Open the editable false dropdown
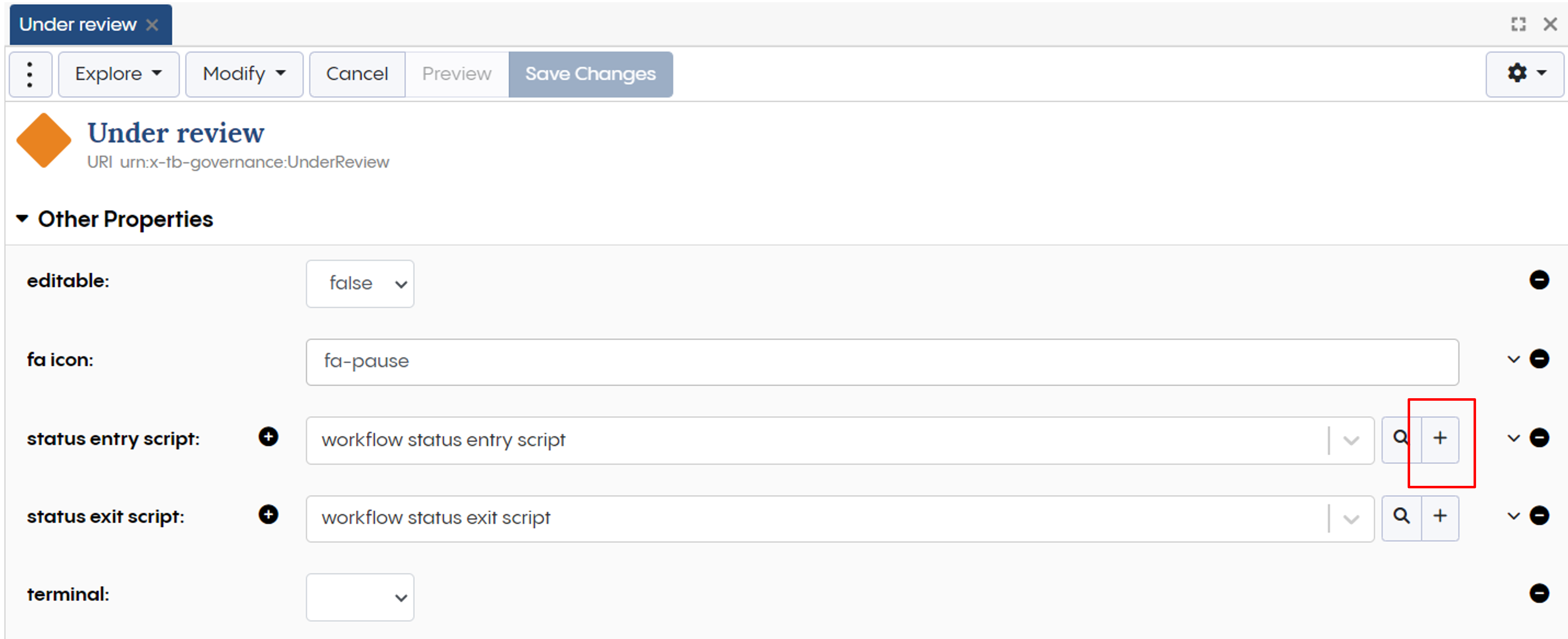The image size is (1568, 639). (x=360, y=283)
